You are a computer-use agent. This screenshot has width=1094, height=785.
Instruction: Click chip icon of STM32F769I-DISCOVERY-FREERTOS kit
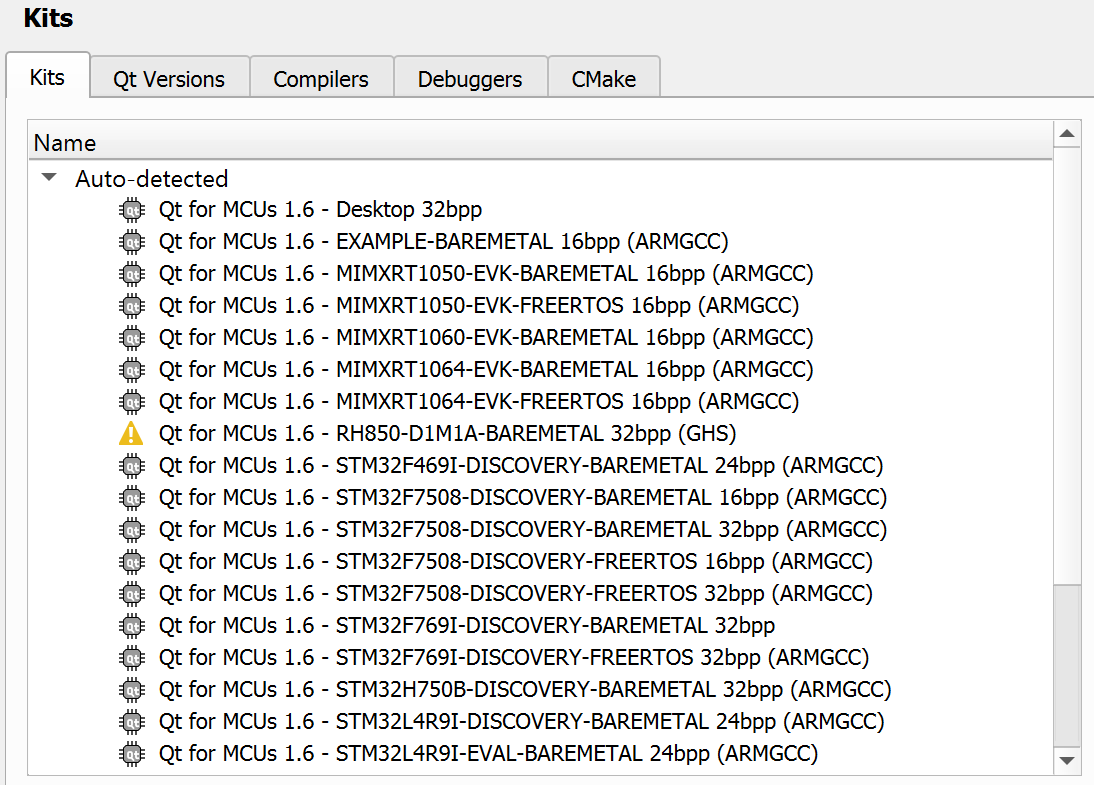131,658
